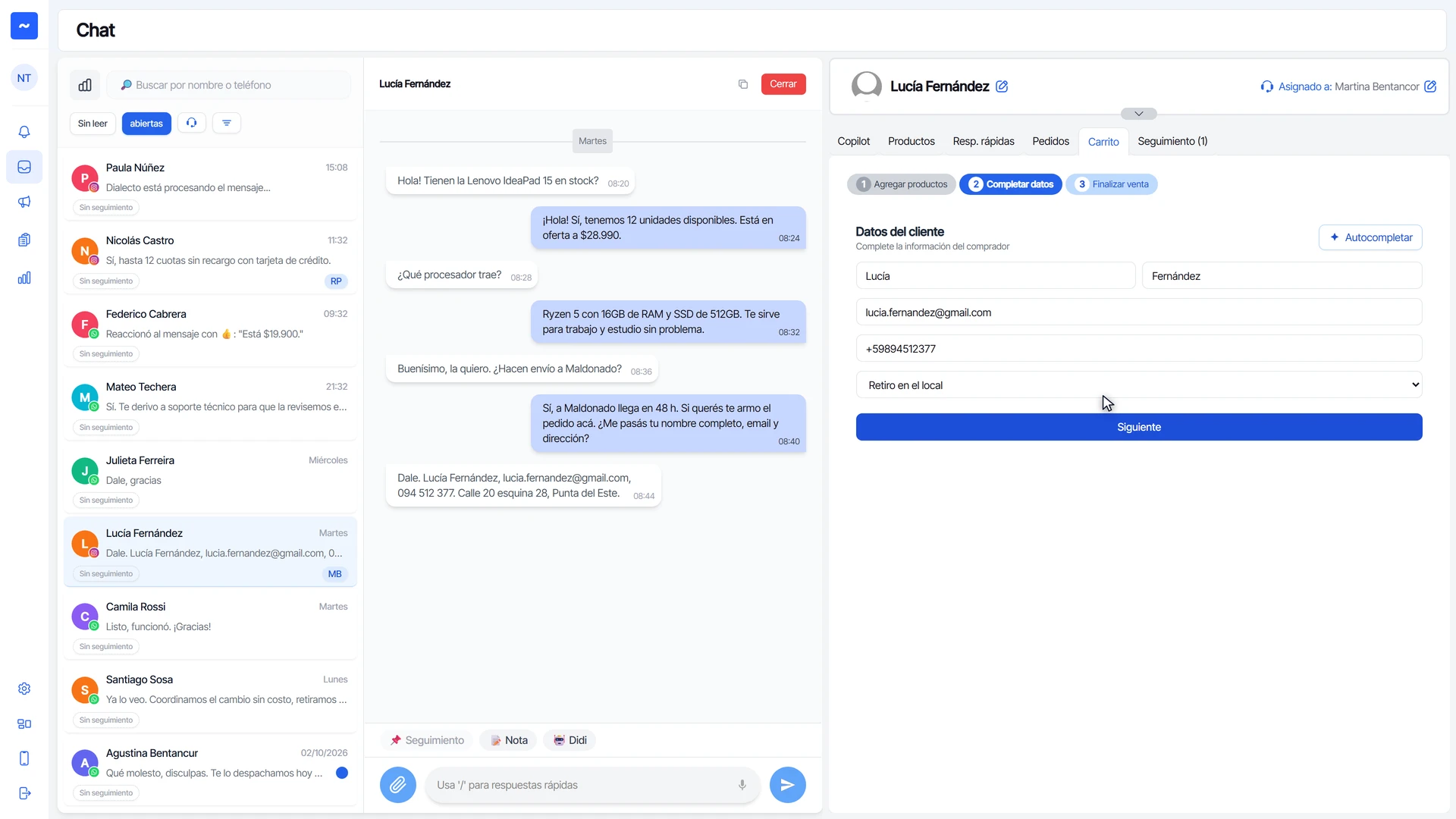Image resolution: width=1456 pixels, height=819 pixels.
Task: Click the microphone icon in message box
Action: point(742,785)
